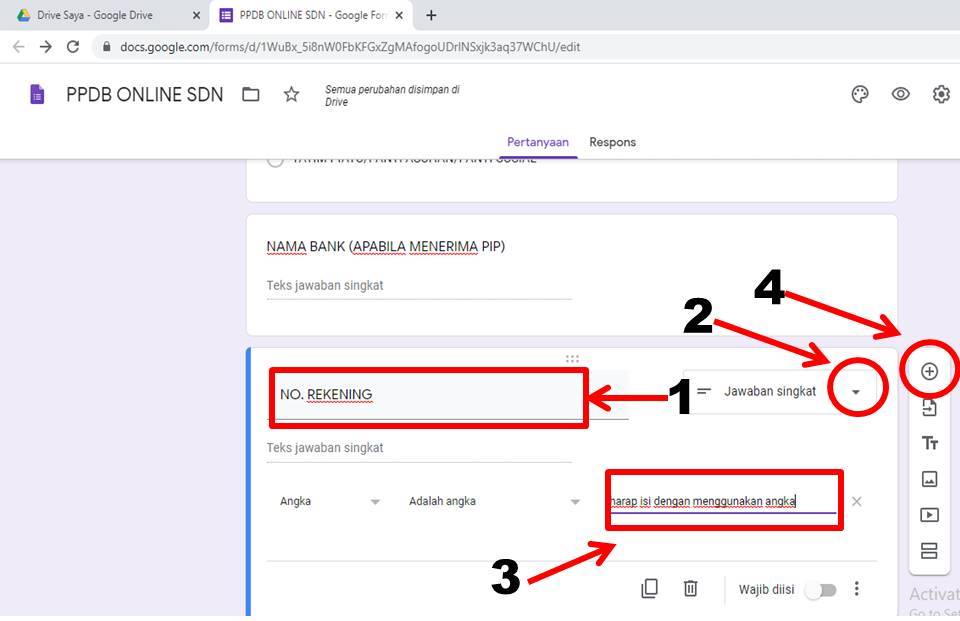Star the PPDB ONLINE SDN form
This screenshot has height=621, width=960.
point(291,94)
